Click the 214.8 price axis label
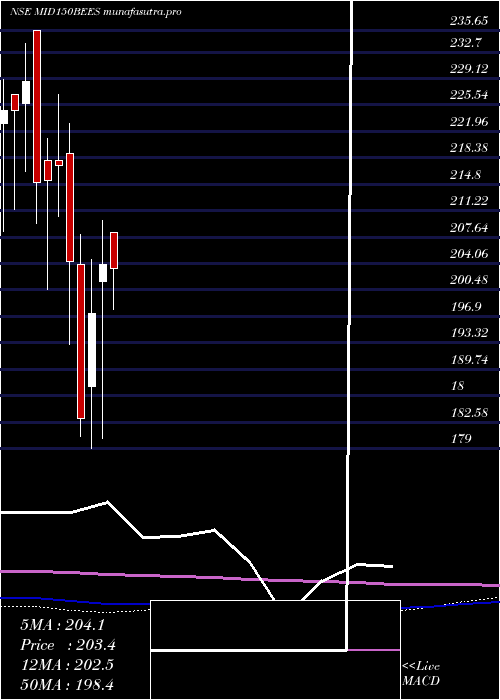This screenshot has width=500, height=700. [466, 175]
